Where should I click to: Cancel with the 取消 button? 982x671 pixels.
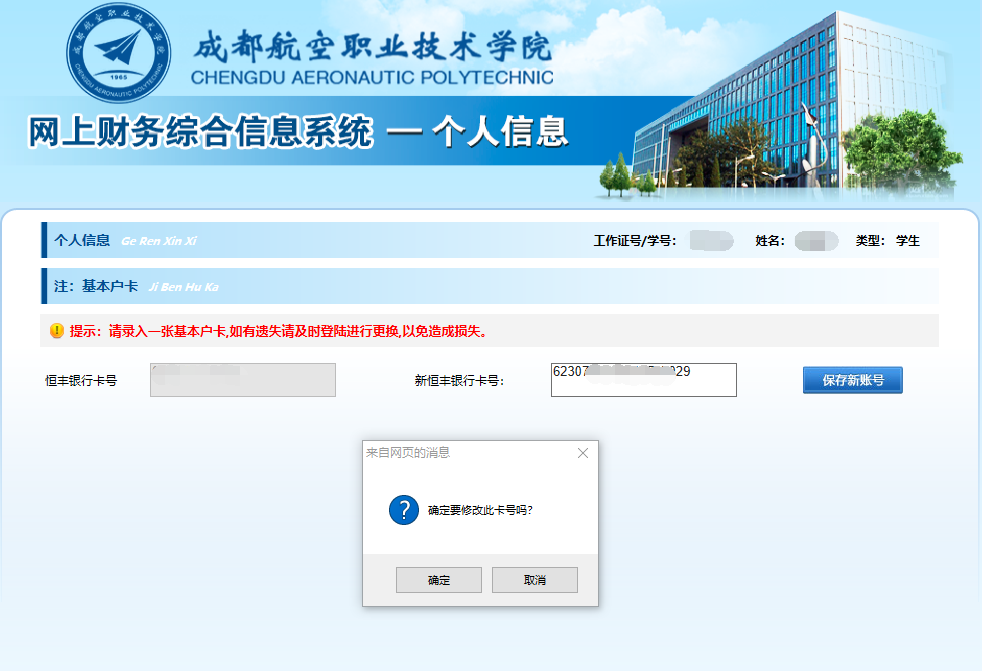pyautogui.click(x=535, y=580)
